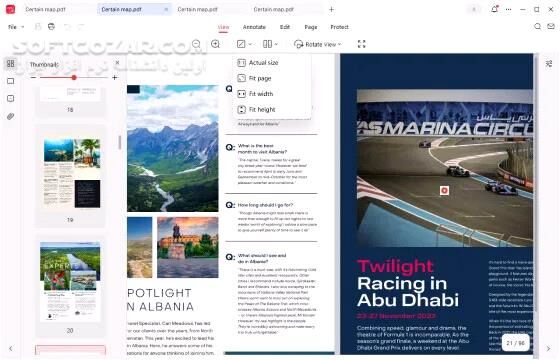This screenshot has height=360, width=560.
Task: Open the thumbnails panel icon
Action: [11, 64]
